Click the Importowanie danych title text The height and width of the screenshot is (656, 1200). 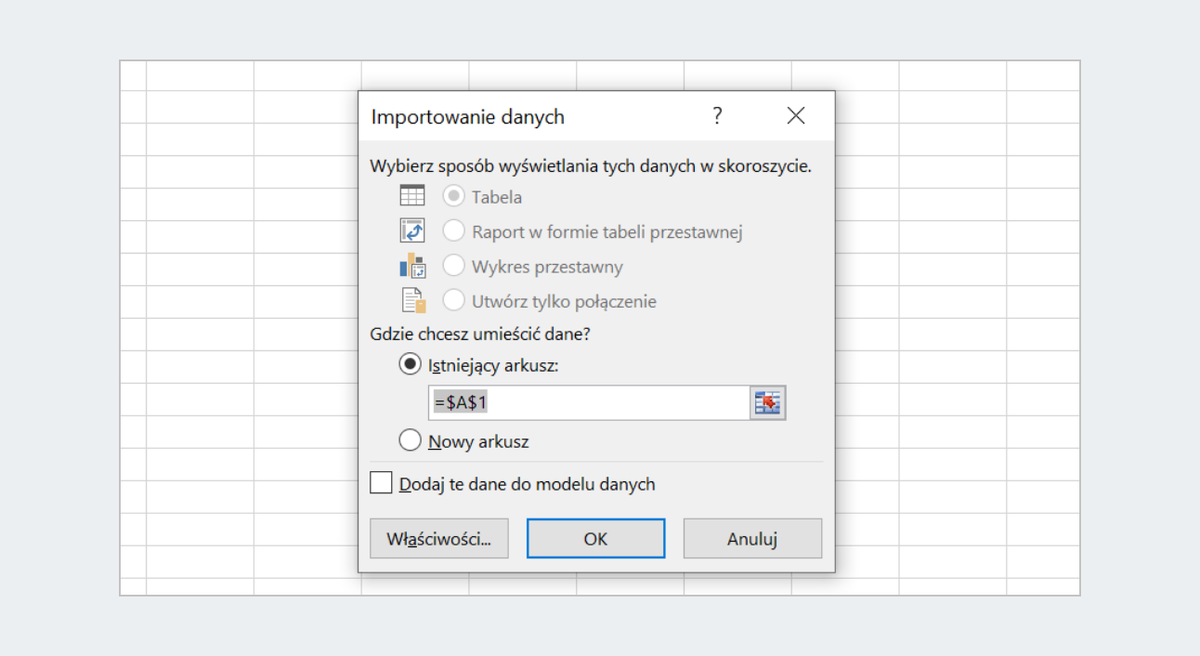tap(468, 117)
